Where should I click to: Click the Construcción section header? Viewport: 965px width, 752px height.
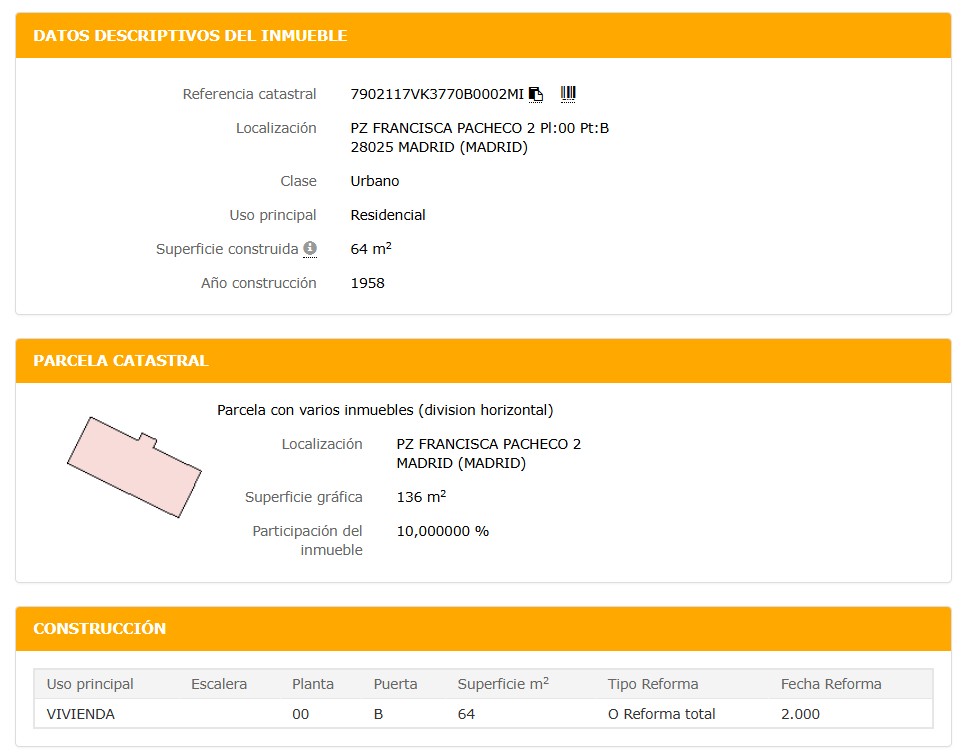(99, 629)
